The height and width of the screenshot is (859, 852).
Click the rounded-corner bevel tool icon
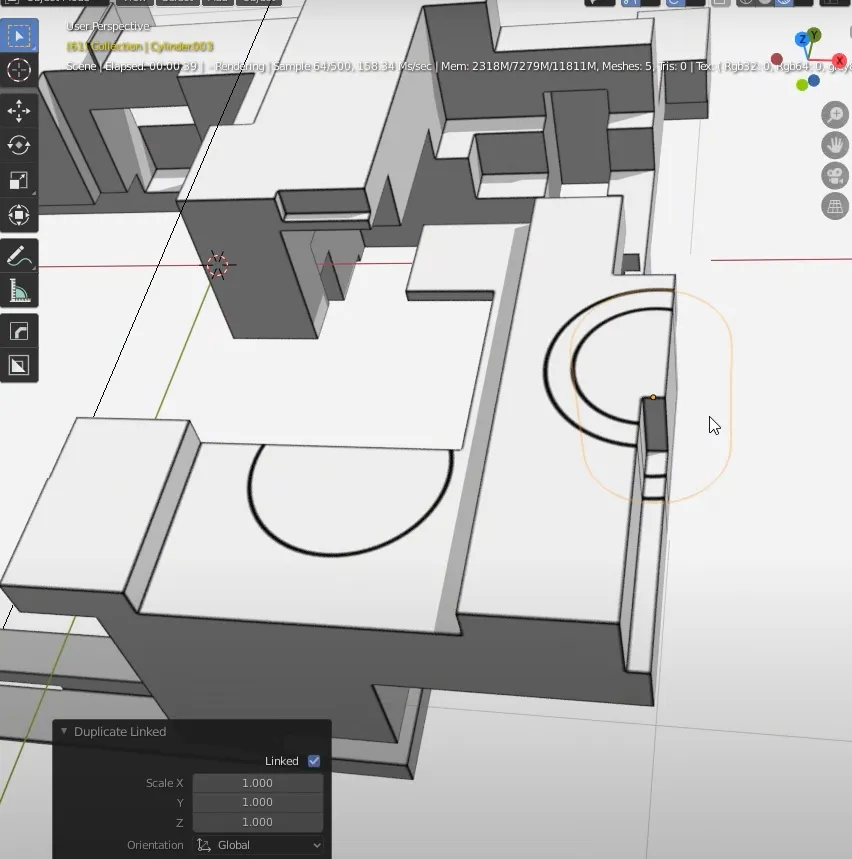coord(19,331)
